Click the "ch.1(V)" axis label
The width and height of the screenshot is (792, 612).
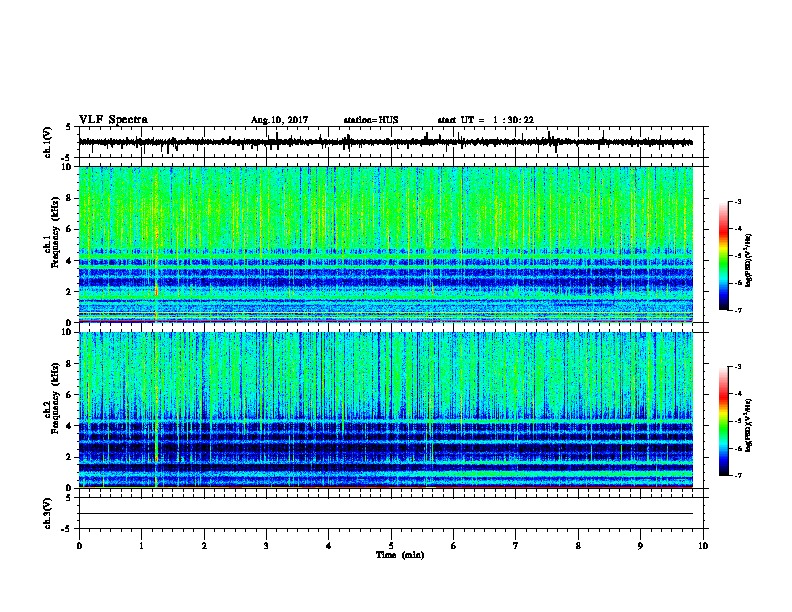coord(48,142)
